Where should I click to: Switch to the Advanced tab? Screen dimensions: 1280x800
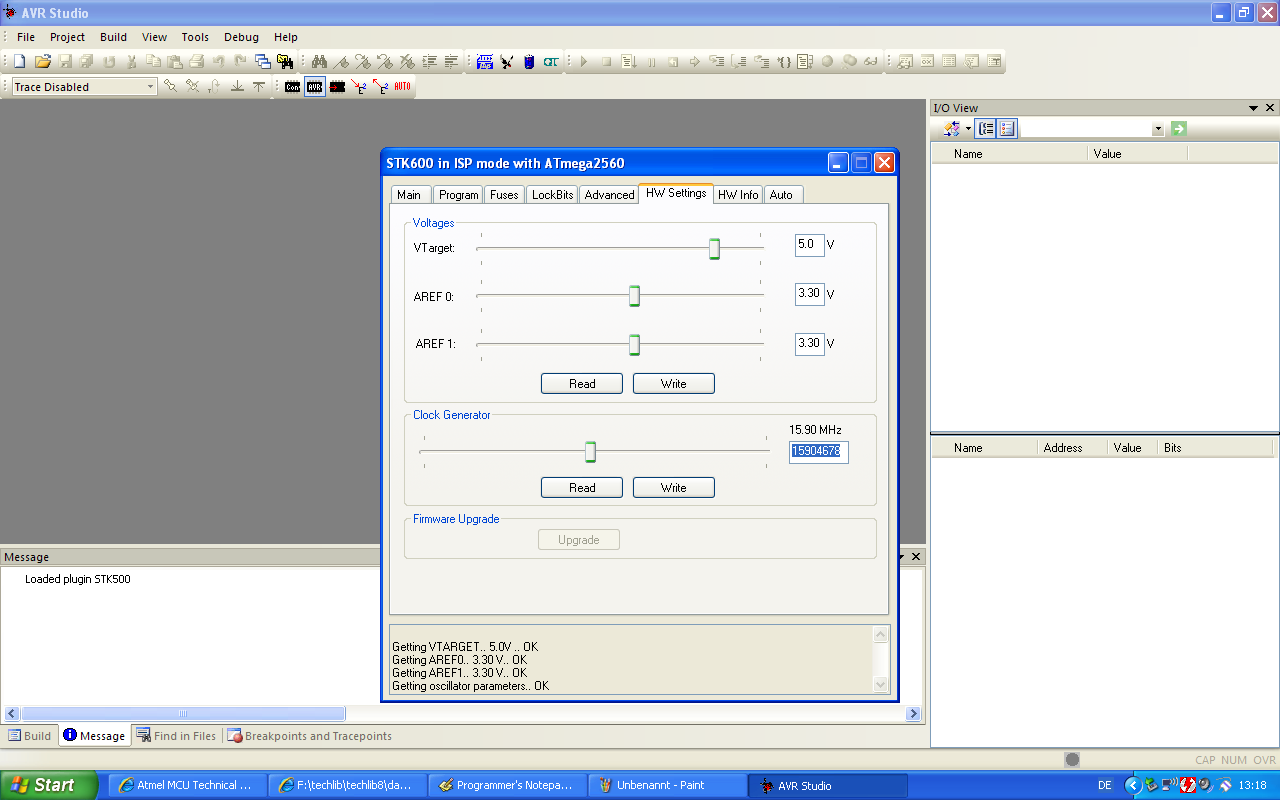(x=609, y=195)
